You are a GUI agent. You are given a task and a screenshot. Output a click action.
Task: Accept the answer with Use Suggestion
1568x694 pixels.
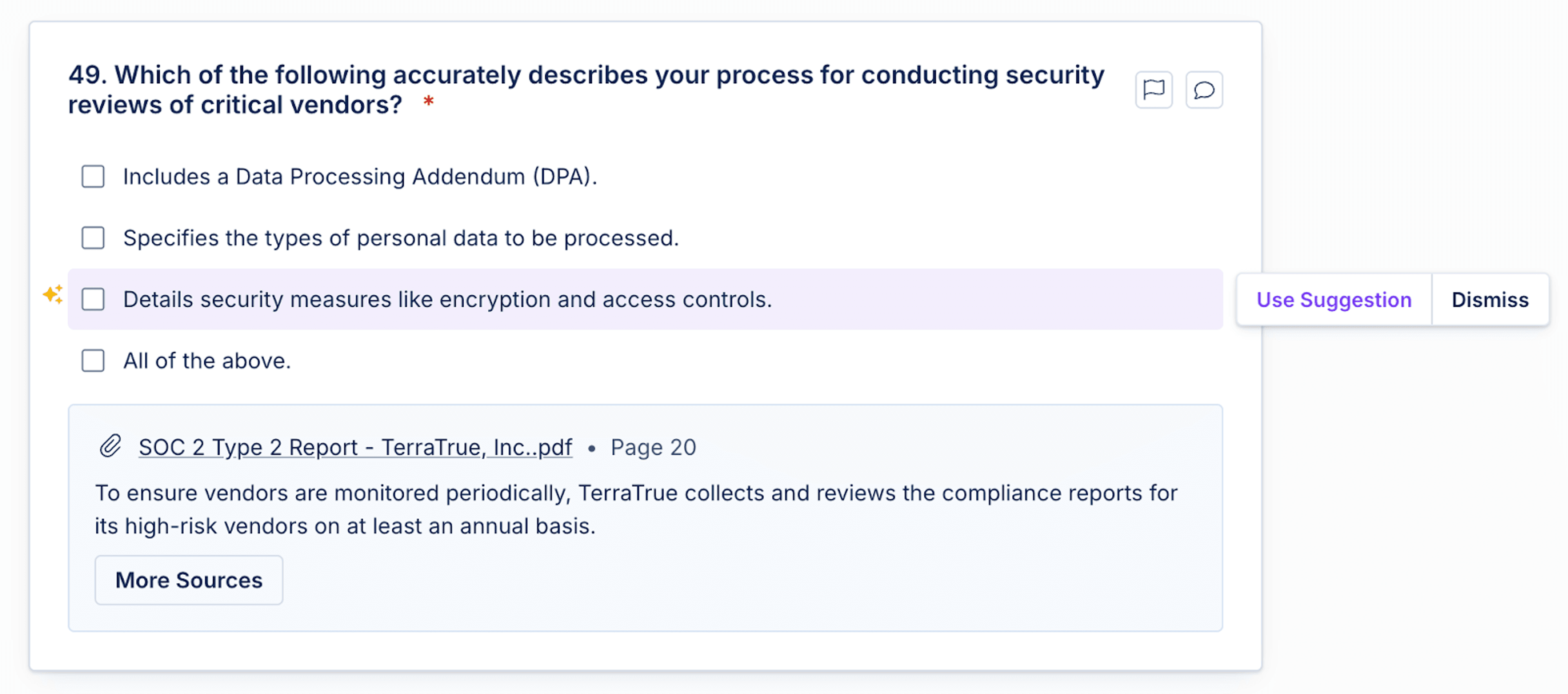(1334, 299)
